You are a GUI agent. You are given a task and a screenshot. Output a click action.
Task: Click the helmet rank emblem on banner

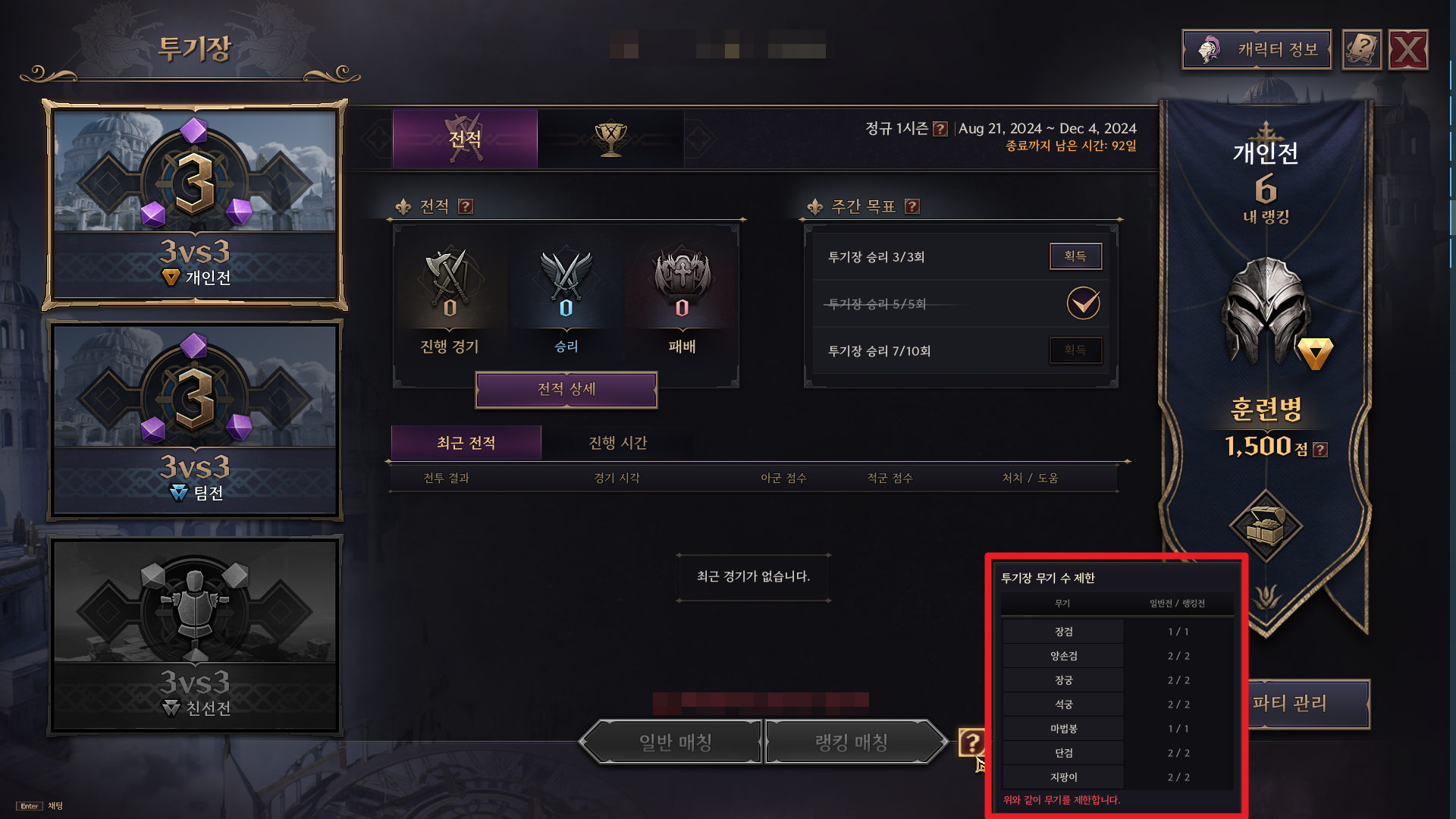pyautogui.click(x=1266, y=311)
